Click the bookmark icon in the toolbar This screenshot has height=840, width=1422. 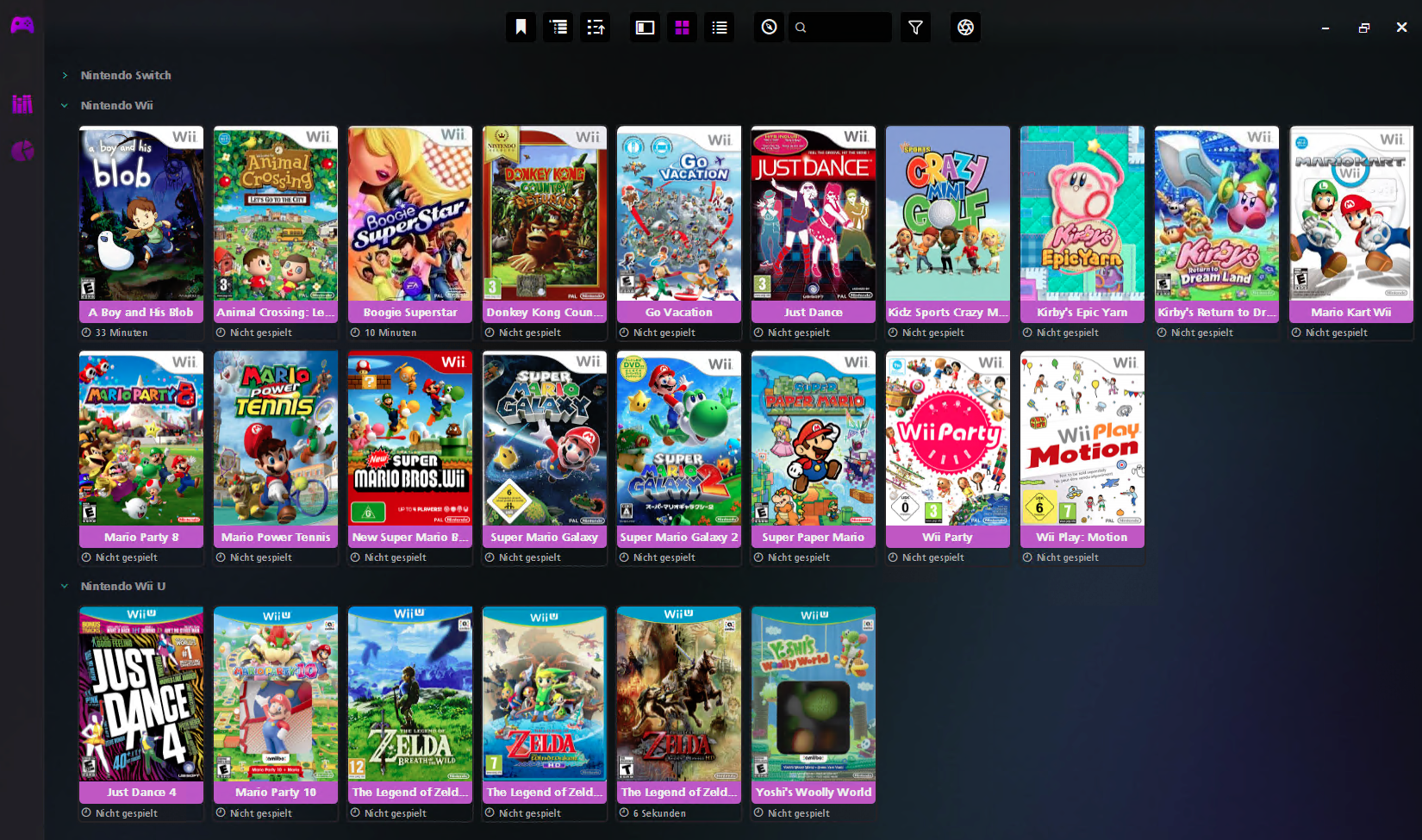[x=521, y=28]
